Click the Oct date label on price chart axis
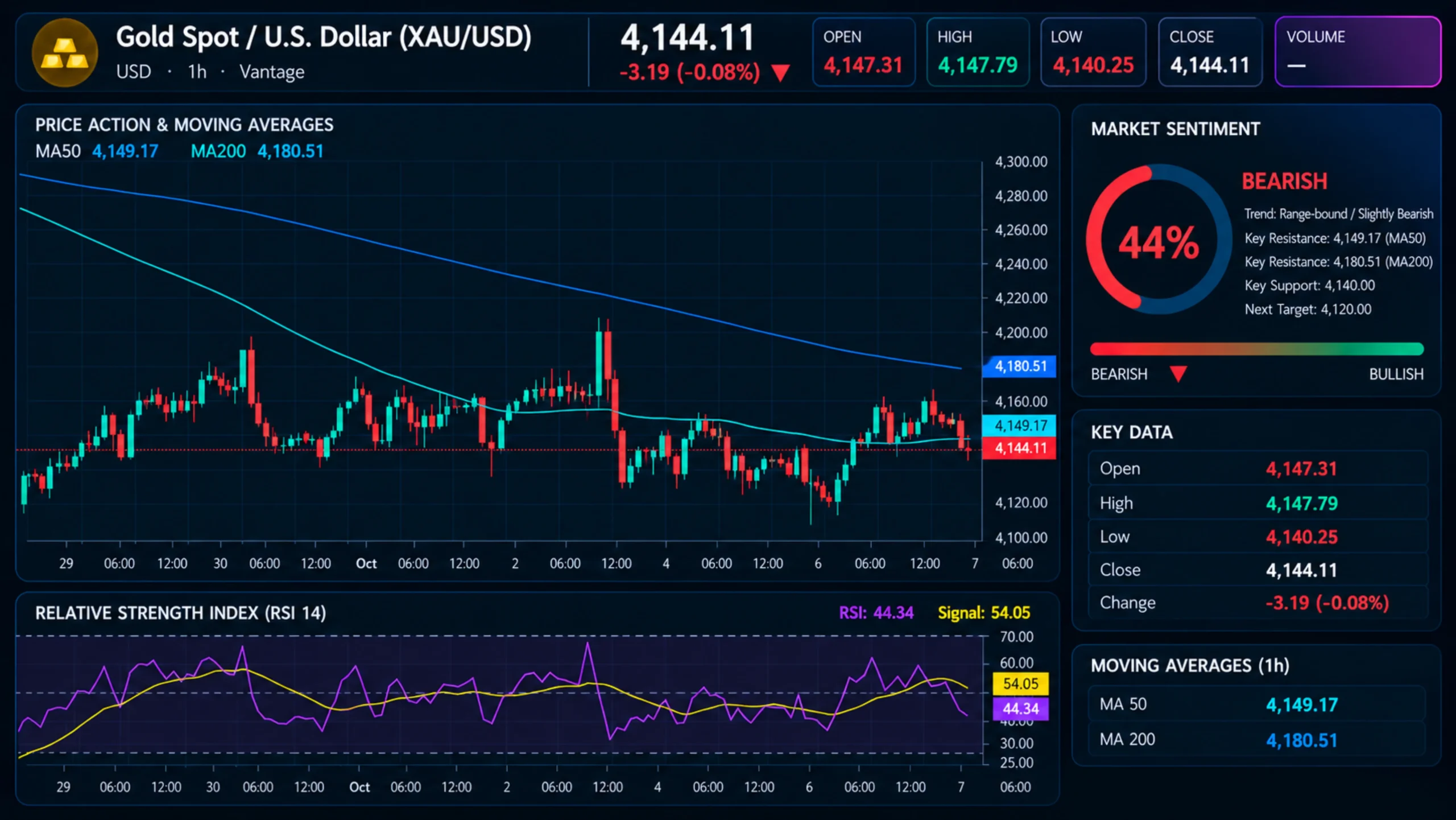Viewport: 1456px width, 820px height. click(366, 563)
